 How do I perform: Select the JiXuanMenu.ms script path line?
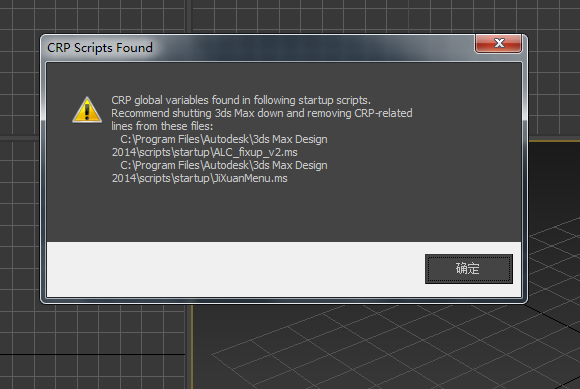click(x=200, y=178)
